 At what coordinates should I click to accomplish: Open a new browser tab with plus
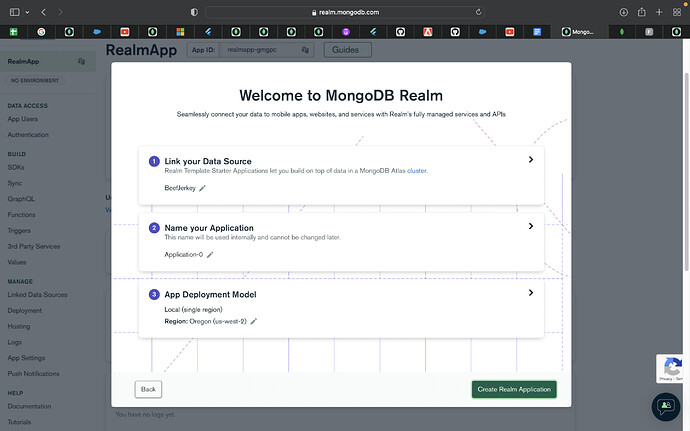[661, 12]
